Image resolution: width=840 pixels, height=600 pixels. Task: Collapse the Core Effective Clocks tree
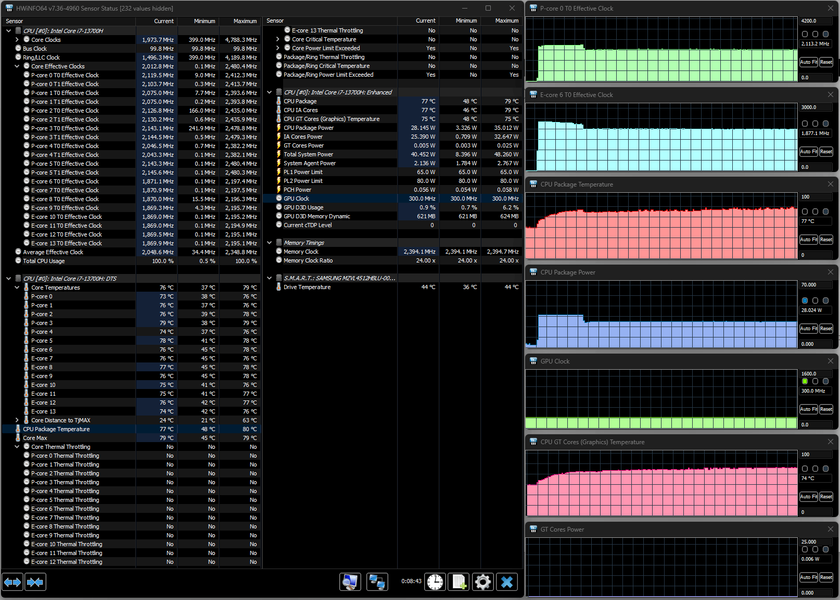pos(17,66)
